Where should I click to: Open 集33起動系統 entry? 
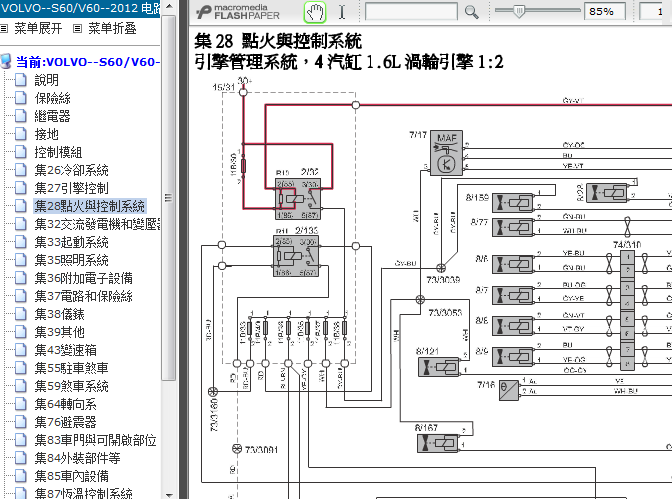[71, 242]
